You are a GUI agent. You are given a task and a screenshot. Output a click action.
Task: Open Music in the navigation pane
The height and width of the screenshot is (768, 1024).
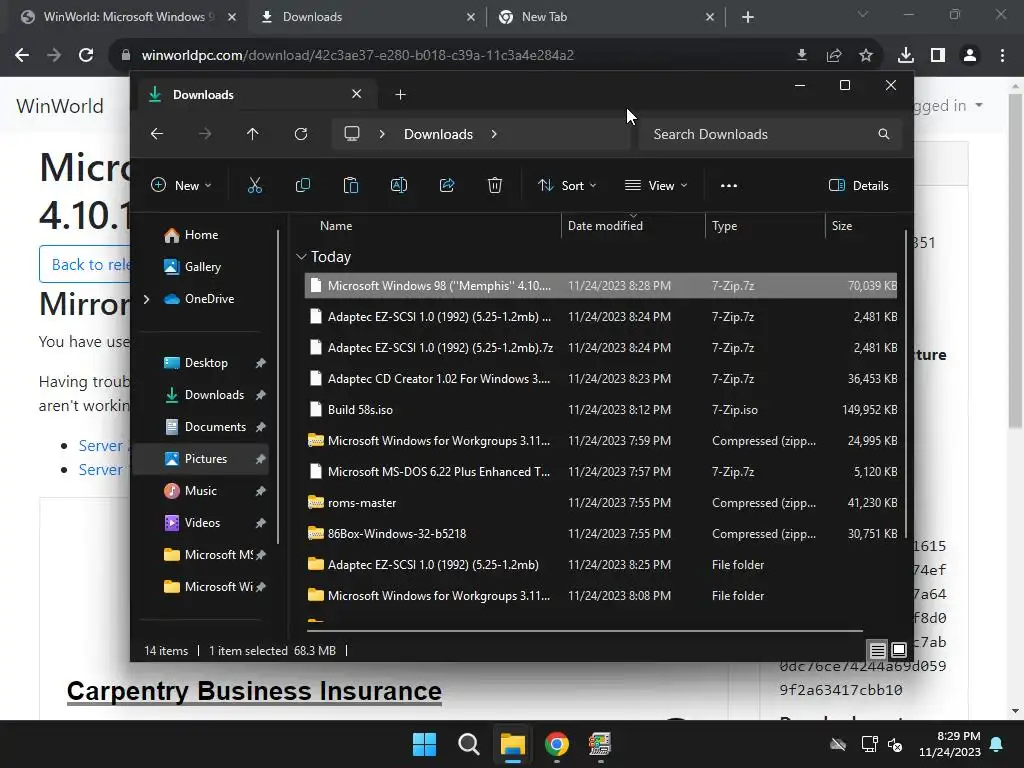click(x=200, y=490)
